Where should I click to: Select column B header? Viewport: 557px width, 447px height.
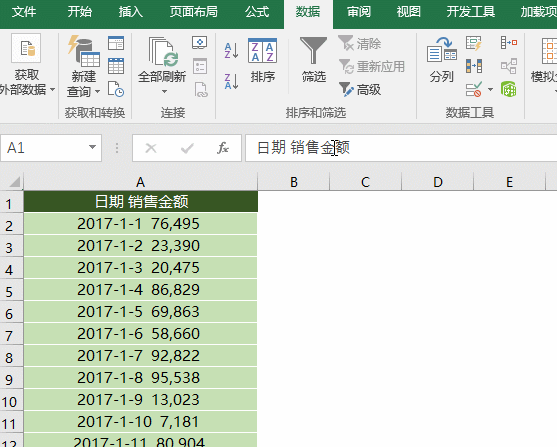tap(294, 182)
